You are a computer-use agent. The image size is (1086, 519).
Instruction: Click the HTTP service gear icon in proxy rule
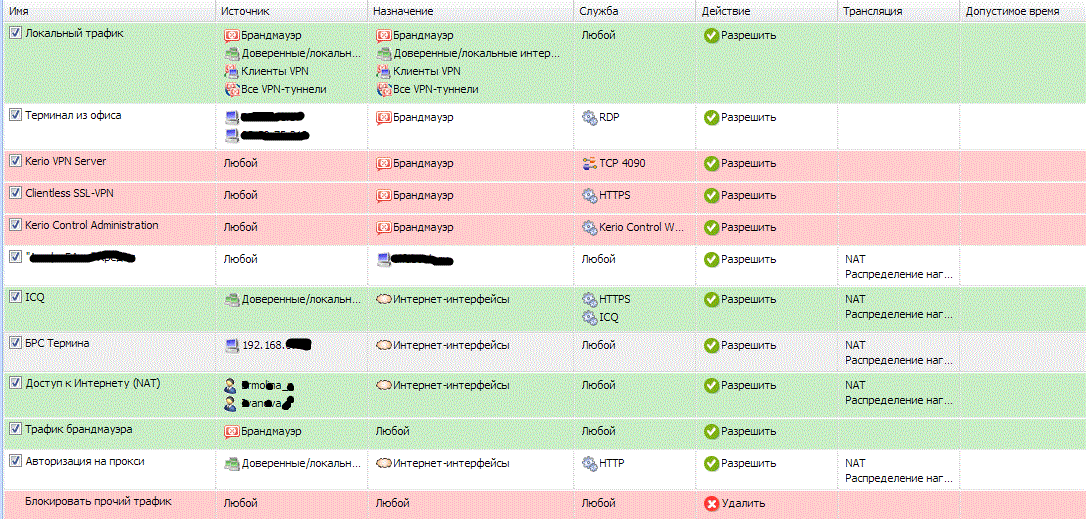[589, 462]
